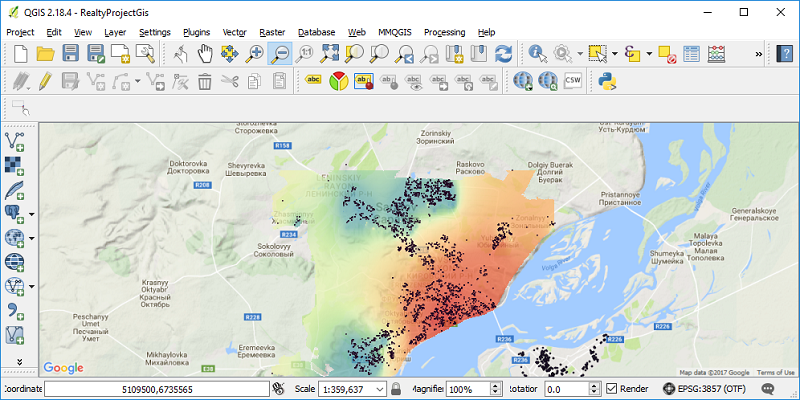Open the Help contents book icon
The image size is (800, 400).
[x=784, y=54]
